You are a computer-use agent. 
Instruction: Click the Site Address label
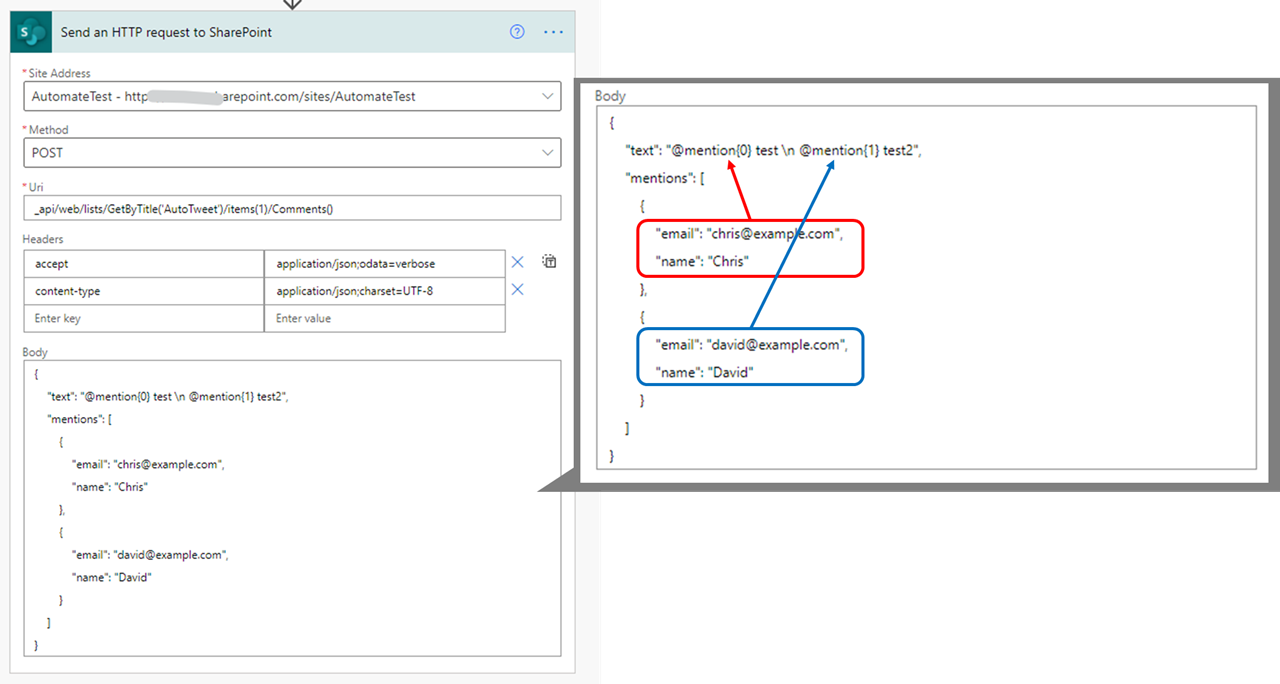[59, 73]
